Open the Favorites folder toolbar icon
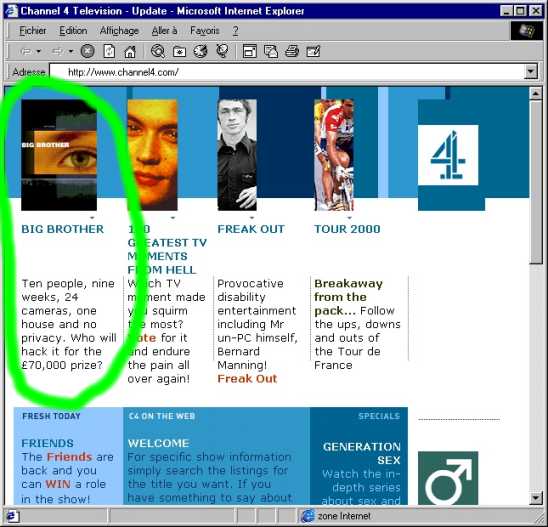The width and height of the screenshot is (548, 527). [179, 51]
